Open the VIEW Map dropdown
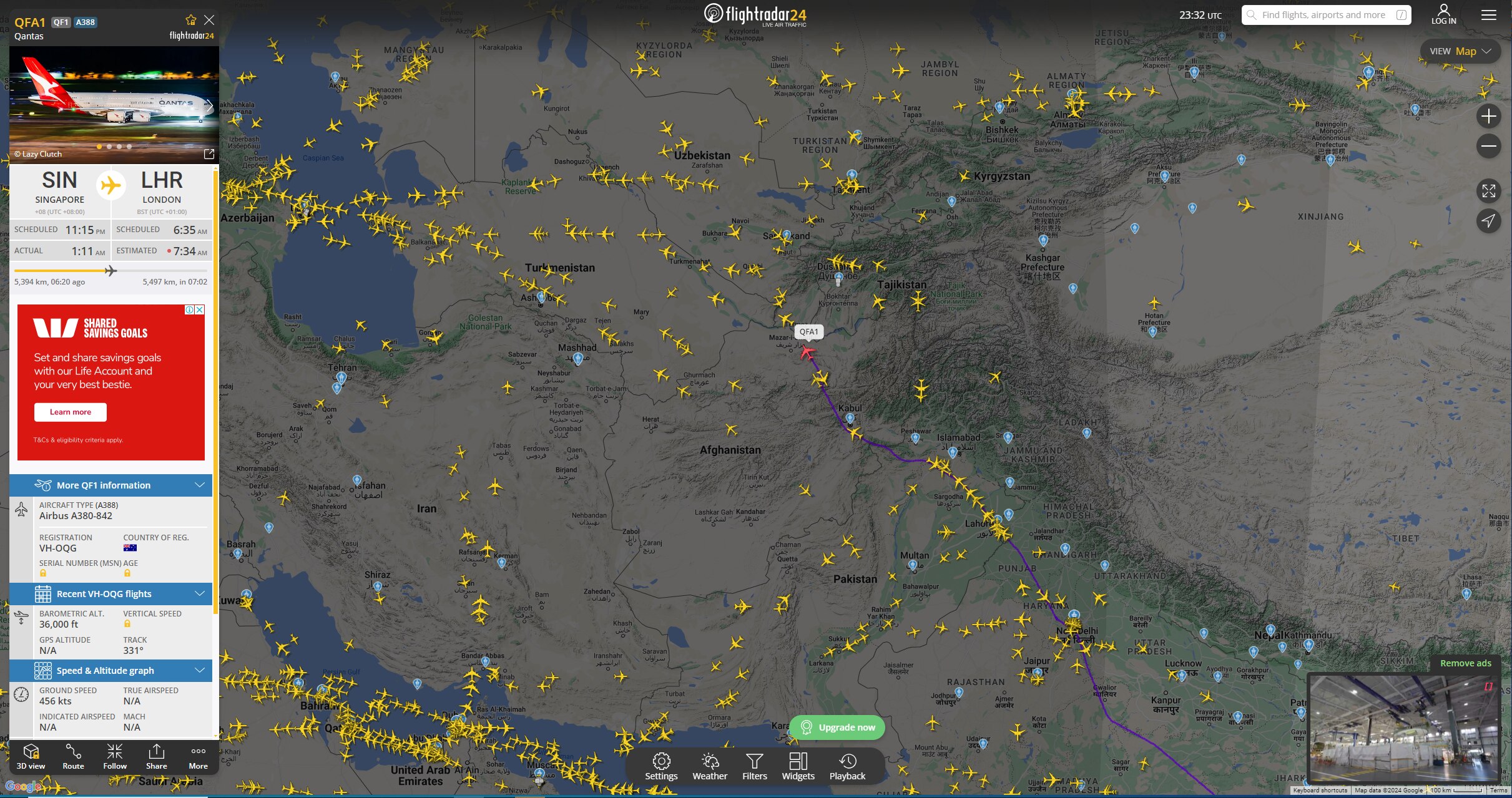 1460,51
